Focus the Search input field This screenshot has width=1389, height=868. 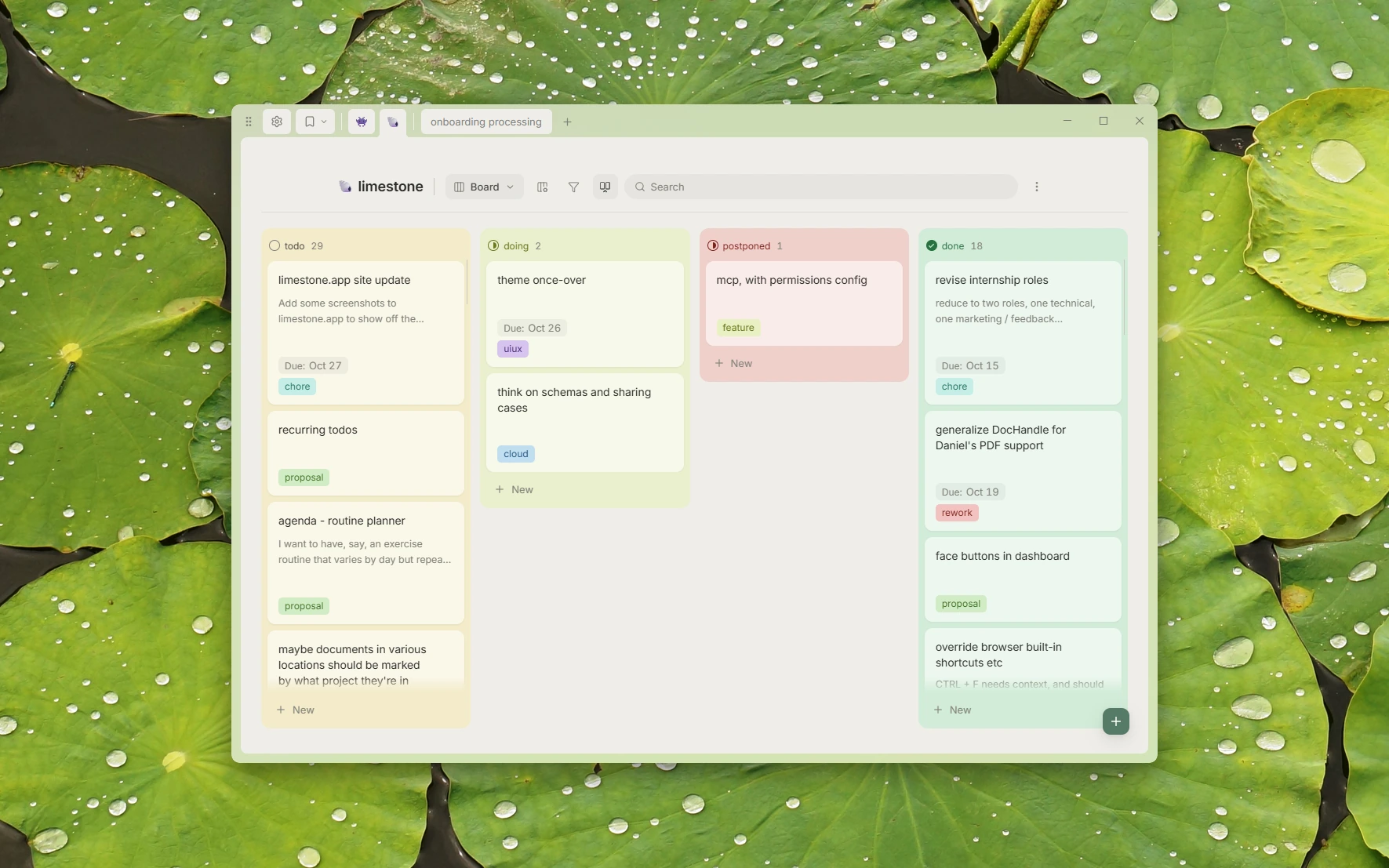click(x=820, y=187)
